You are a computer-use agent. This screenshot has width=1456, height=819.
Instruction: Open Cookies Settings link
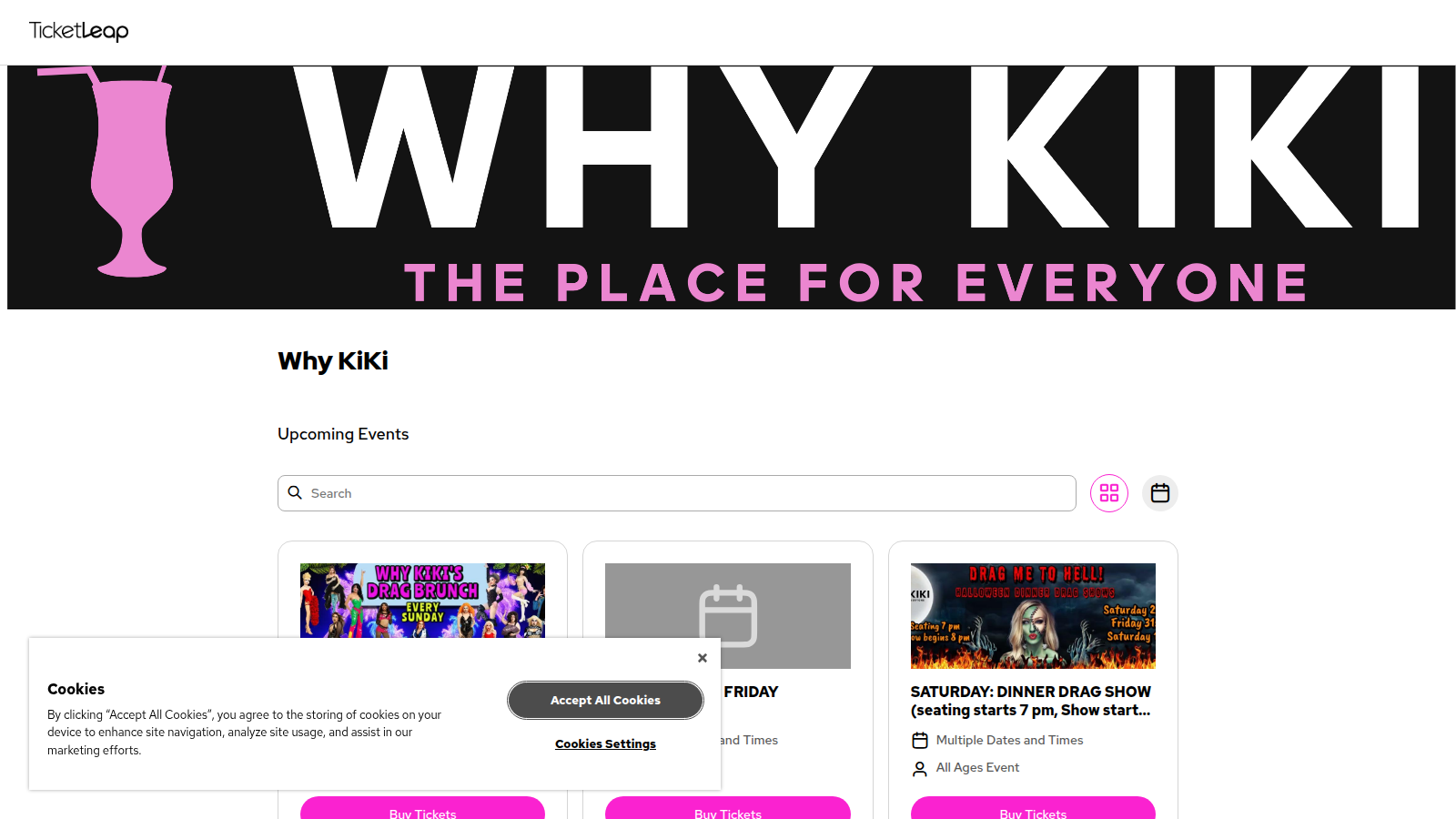coord(605,743)
